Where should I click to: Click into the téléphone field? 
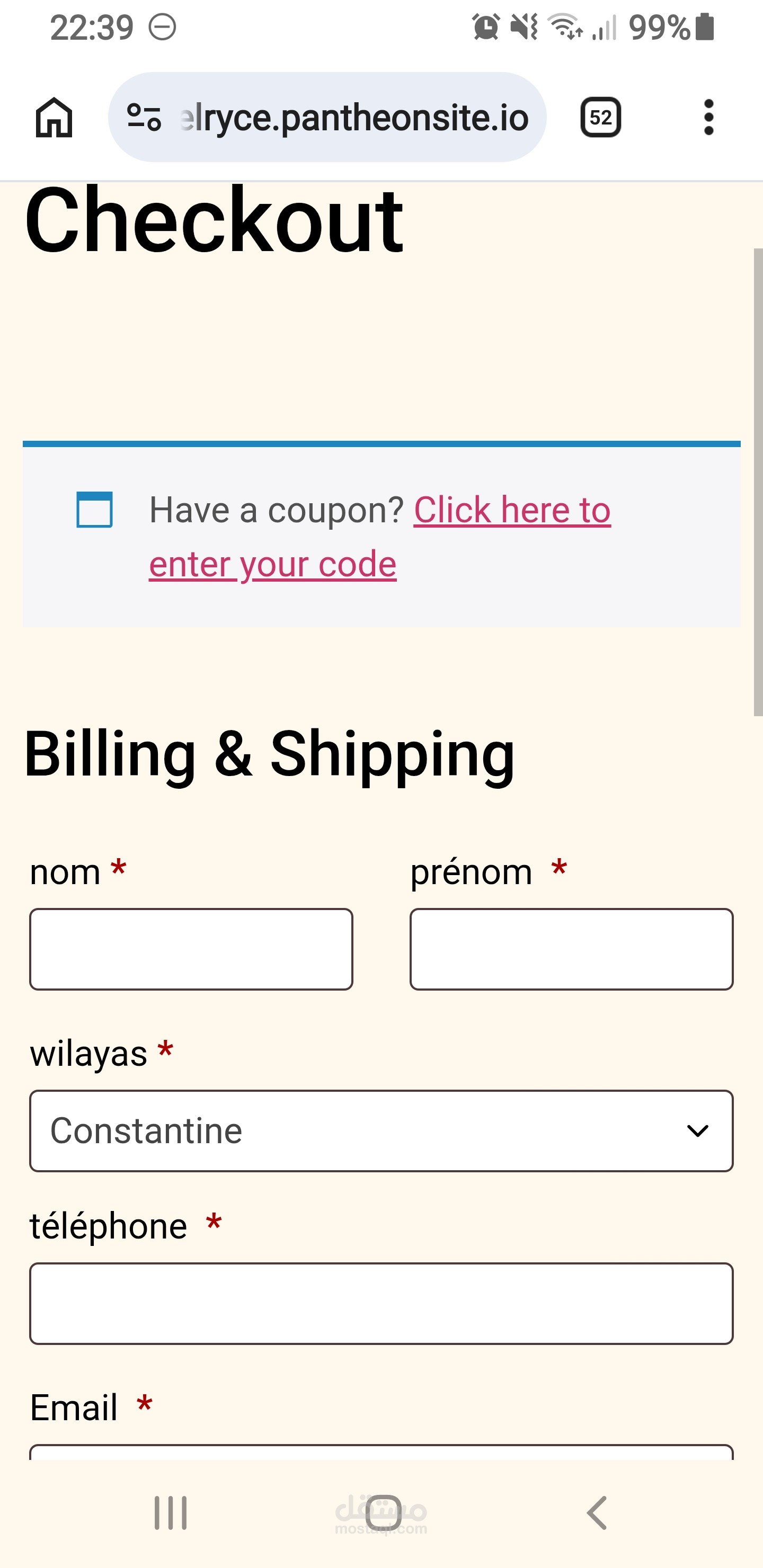(x=381, y=1303)
